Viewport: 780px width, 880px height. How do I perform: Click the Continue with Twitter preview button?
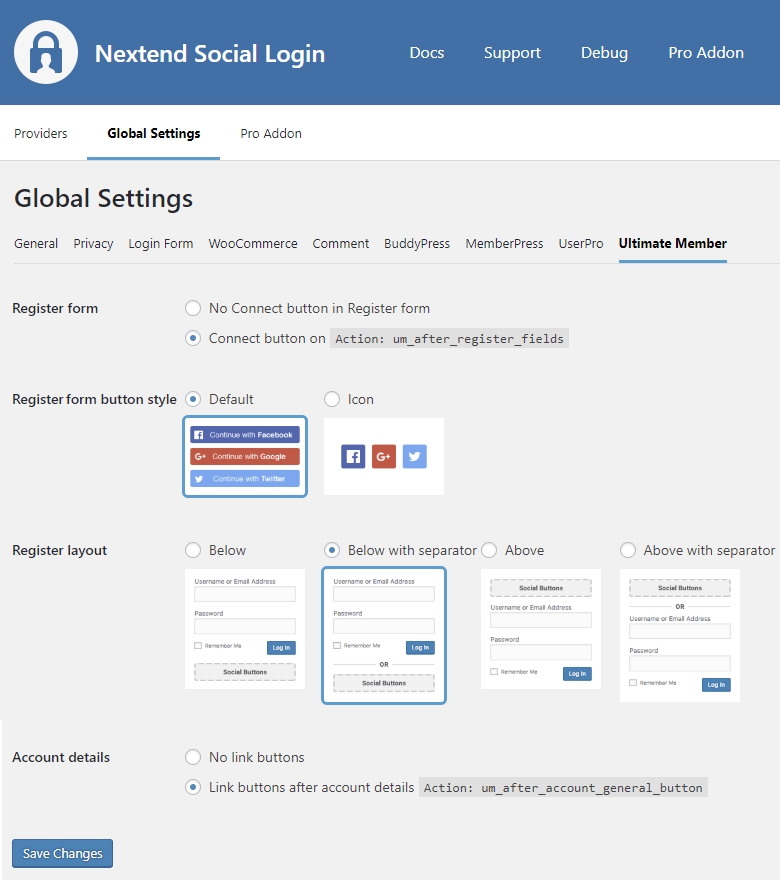click(245, 478)
